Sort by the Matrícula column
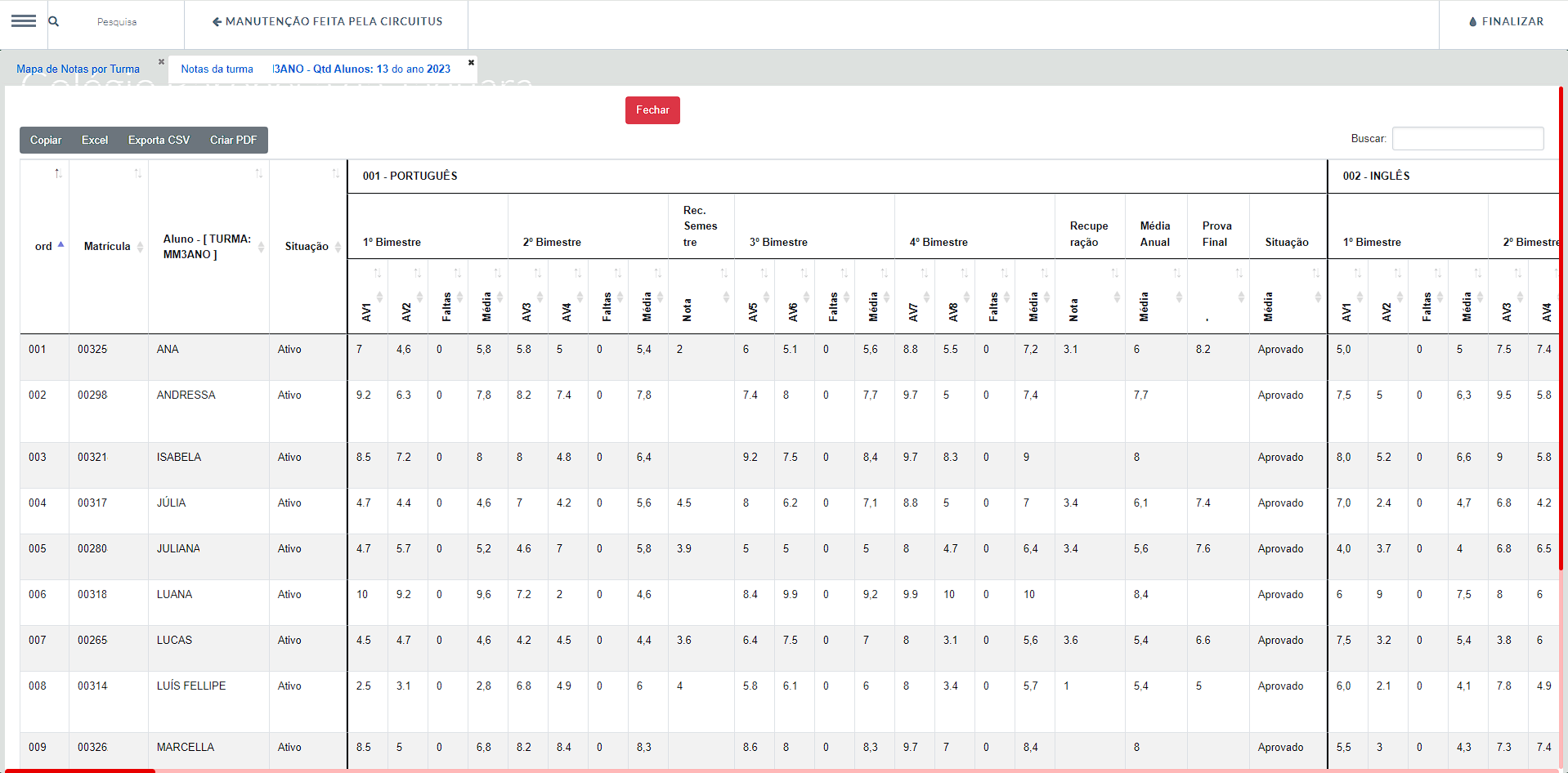This screenshot has height=773, width=1568. pyautogui.click(x=108, y=246)
